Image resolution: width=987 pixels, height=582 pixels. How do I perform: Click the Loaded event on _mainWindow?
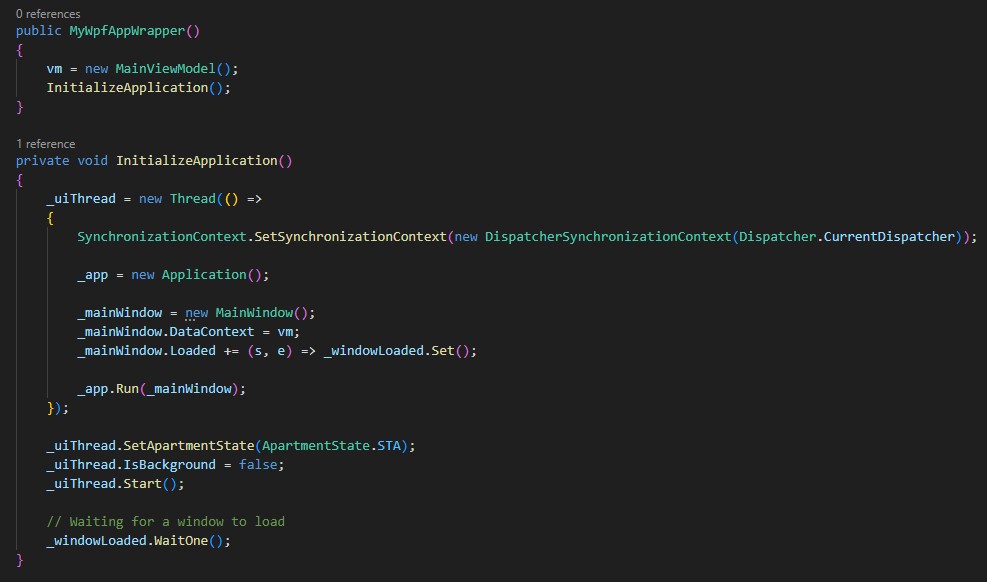click(x=192, y=350)
